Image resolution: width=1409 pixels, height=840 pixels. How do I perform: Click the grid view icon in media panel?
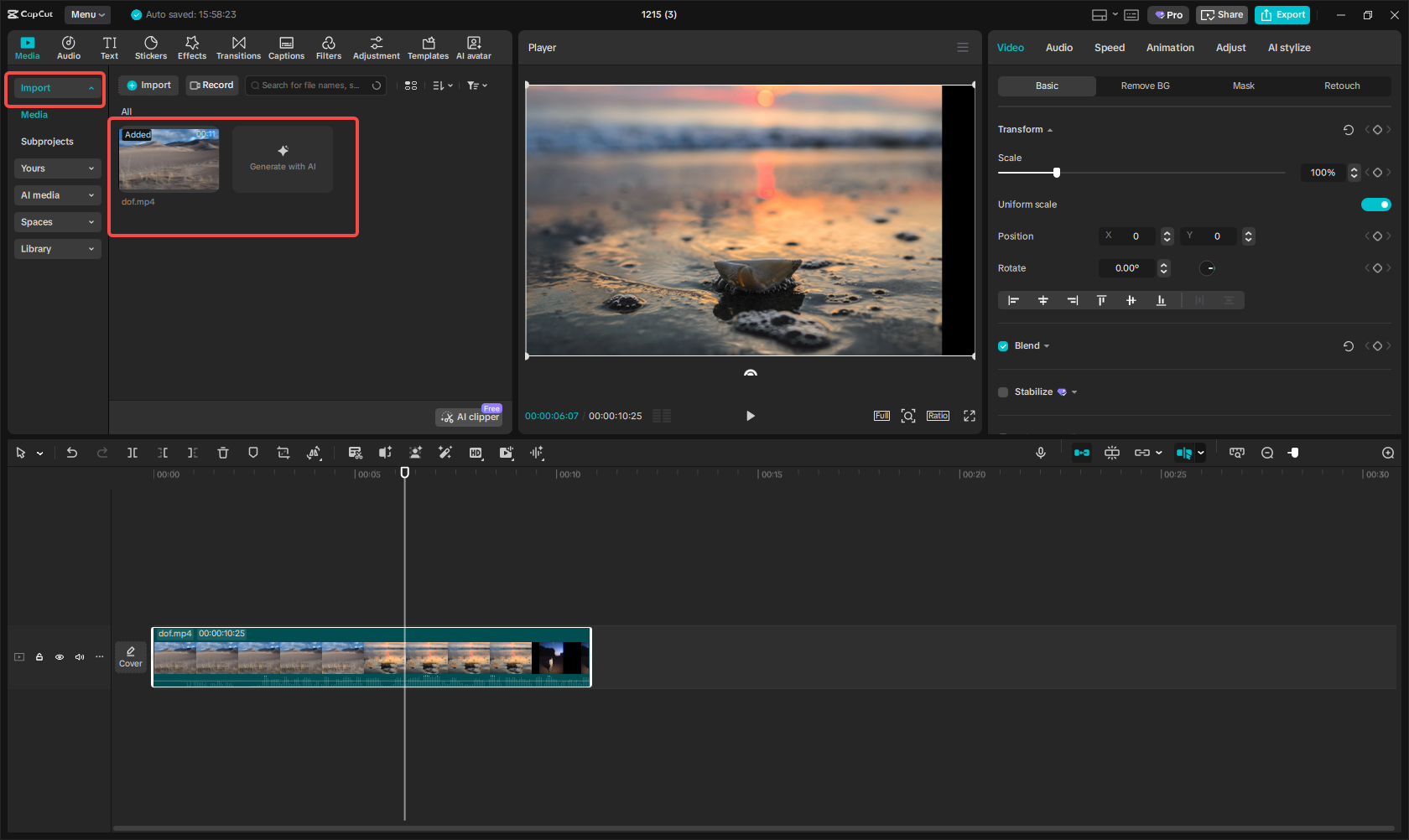411,86
